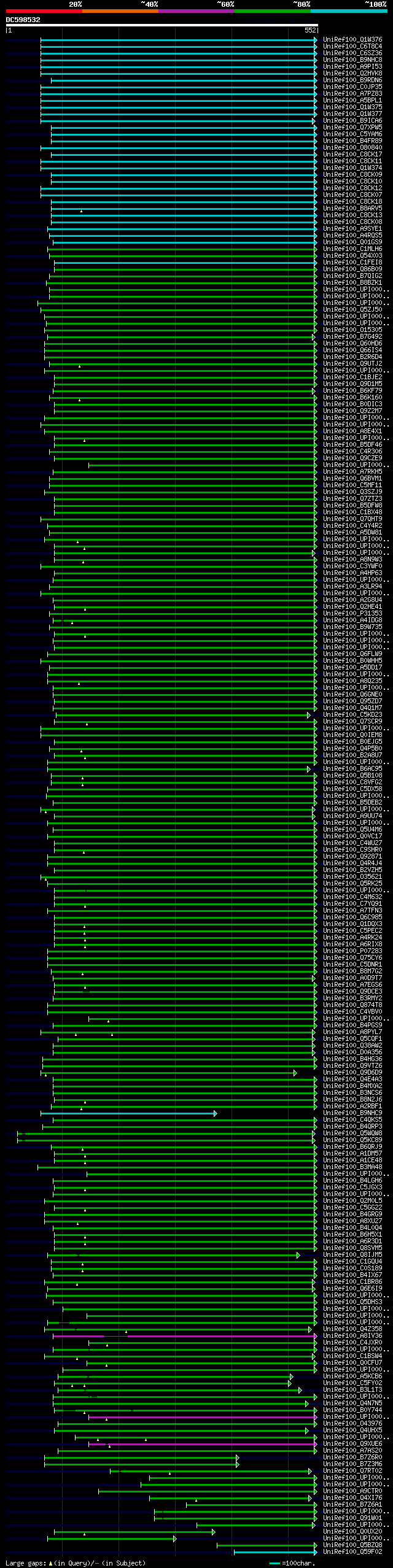
Task: Click the UniRef100_A9SYE1 label
Action: pos(352,228)
